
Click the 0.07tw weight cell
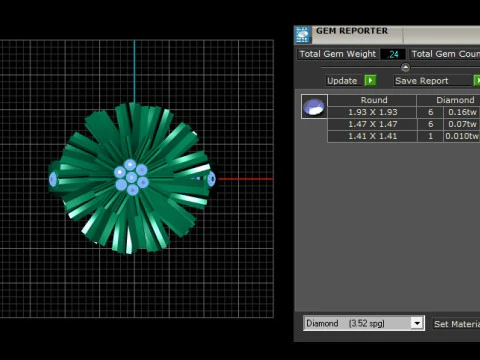coord(462,124)
